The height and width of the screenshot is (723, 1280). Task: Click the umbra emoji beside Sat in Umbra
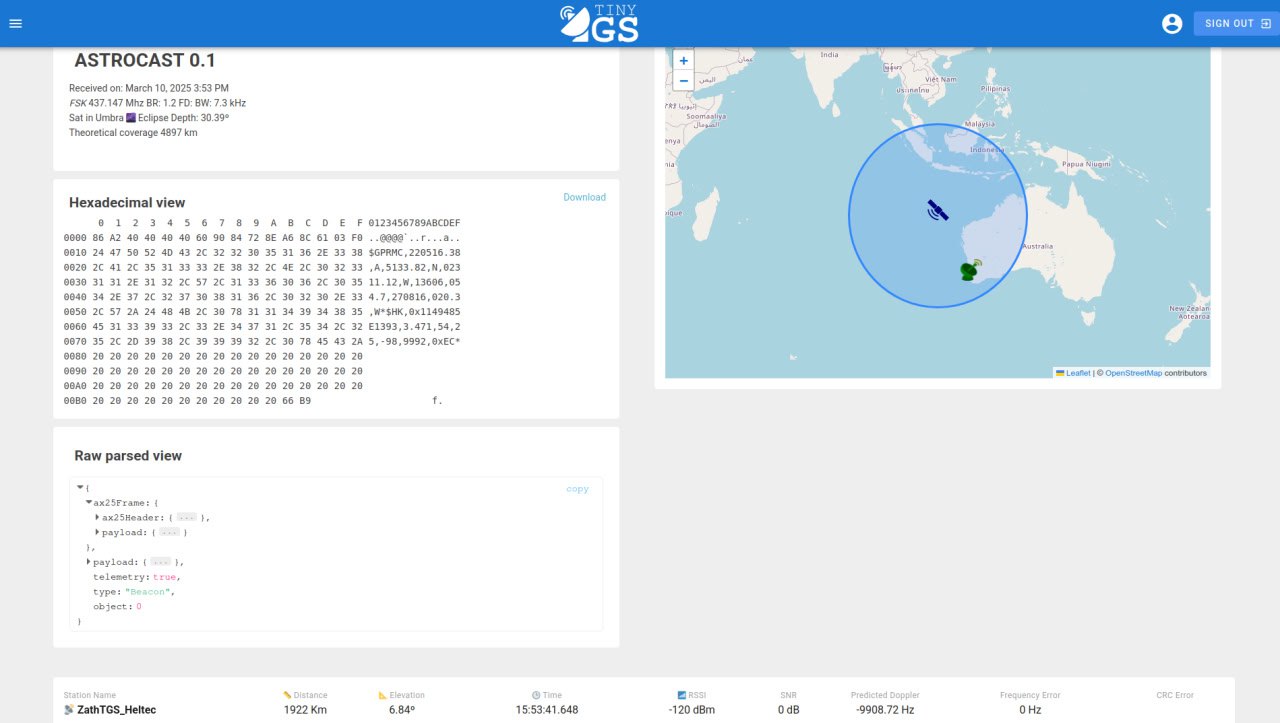130,117
